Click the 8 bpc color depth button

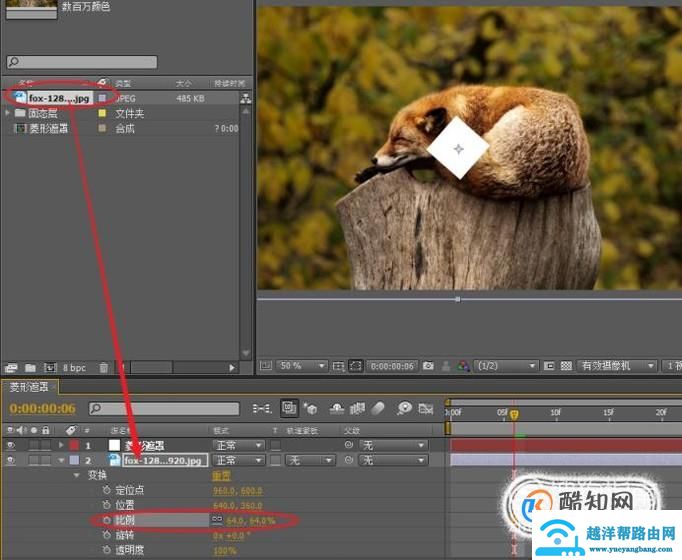pos(74,368)
